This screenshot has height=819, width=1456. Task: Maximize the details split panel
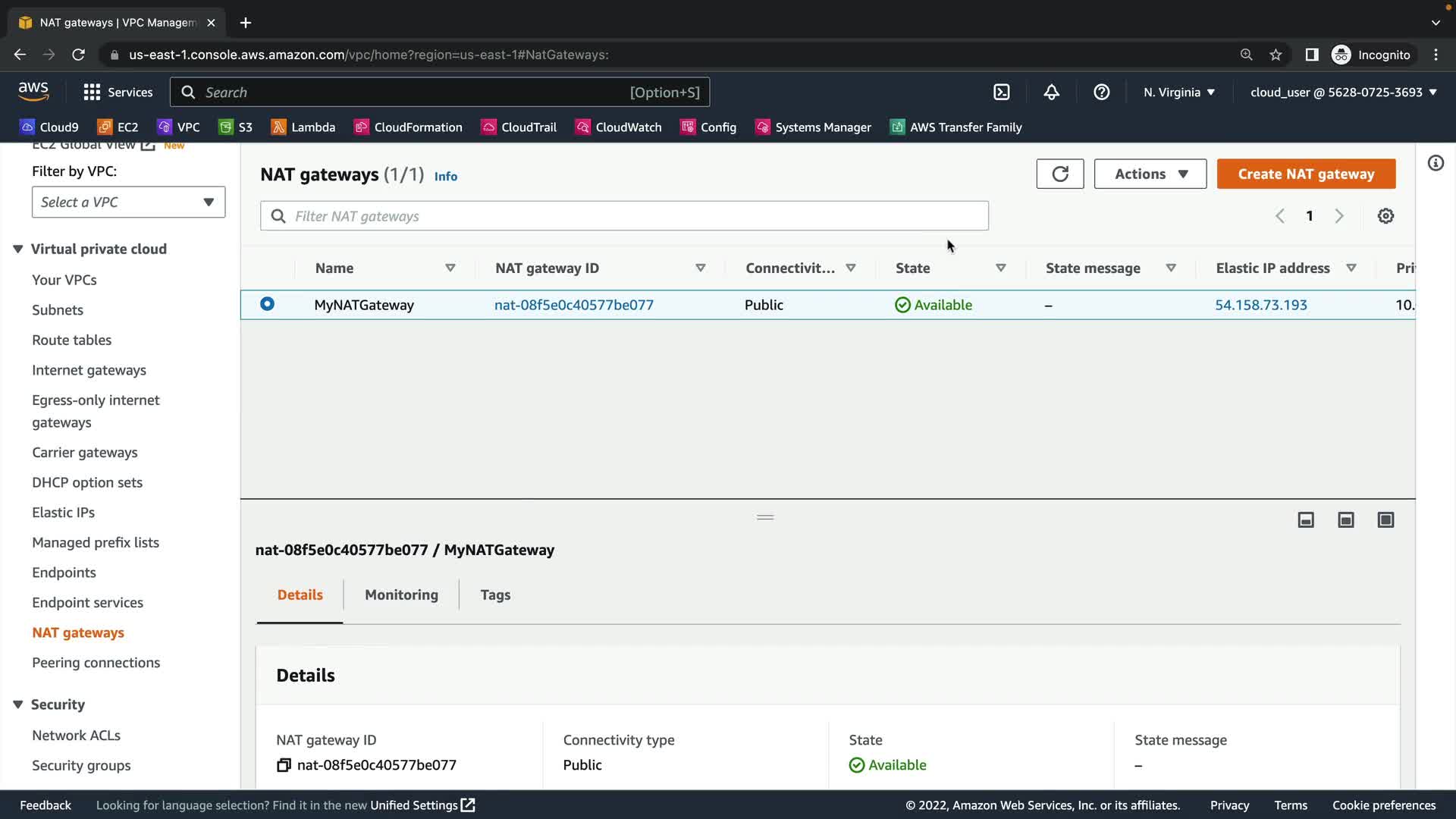point(1385,519)
